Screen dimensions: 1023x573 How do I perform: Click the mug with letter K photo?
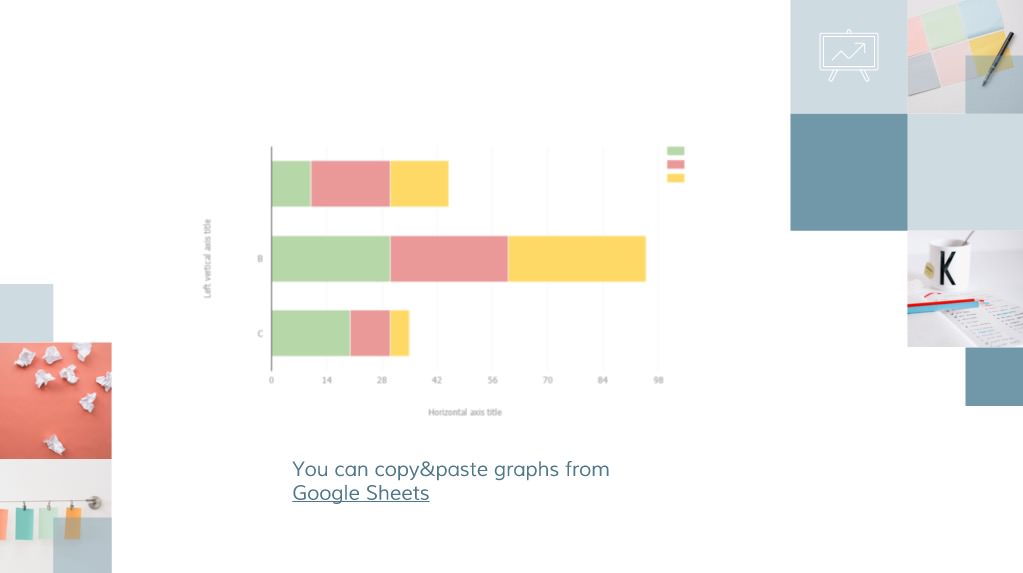coord(965,288)
